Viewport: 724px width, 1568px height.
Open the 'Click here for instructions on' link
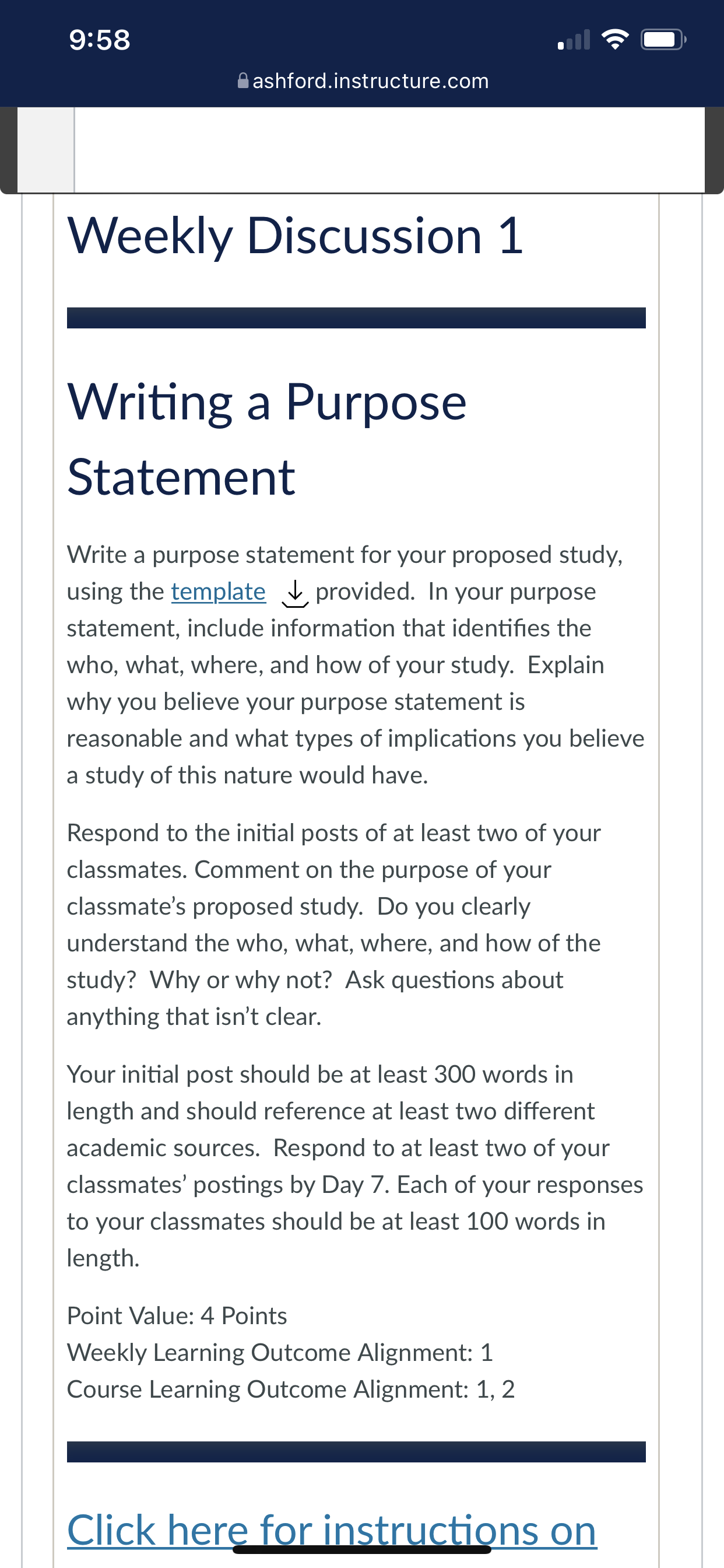pos(332,1529)
